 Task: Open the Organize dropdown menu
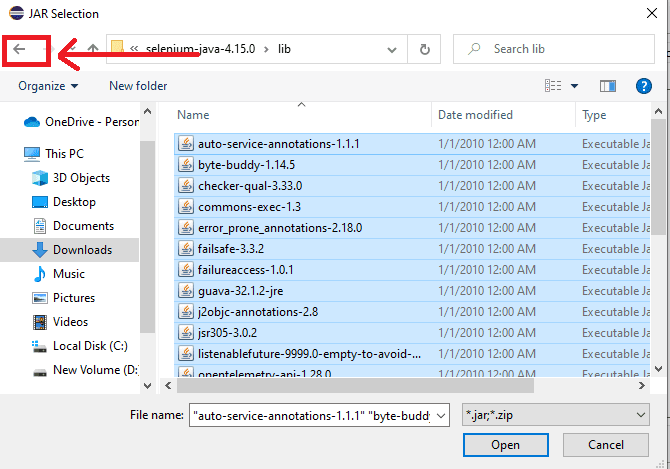click(x=48, y=86)
